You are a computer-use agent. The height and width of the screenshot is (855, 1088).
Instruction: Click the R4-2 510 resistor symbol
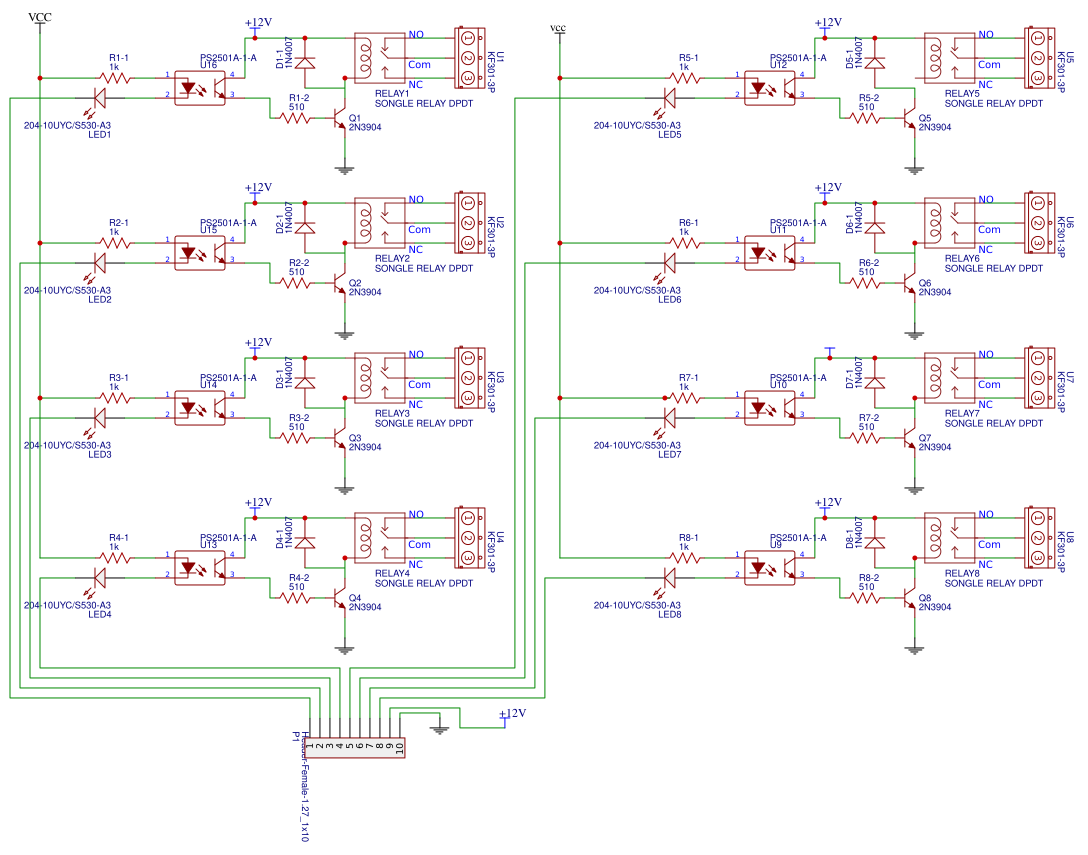[296, 598]
